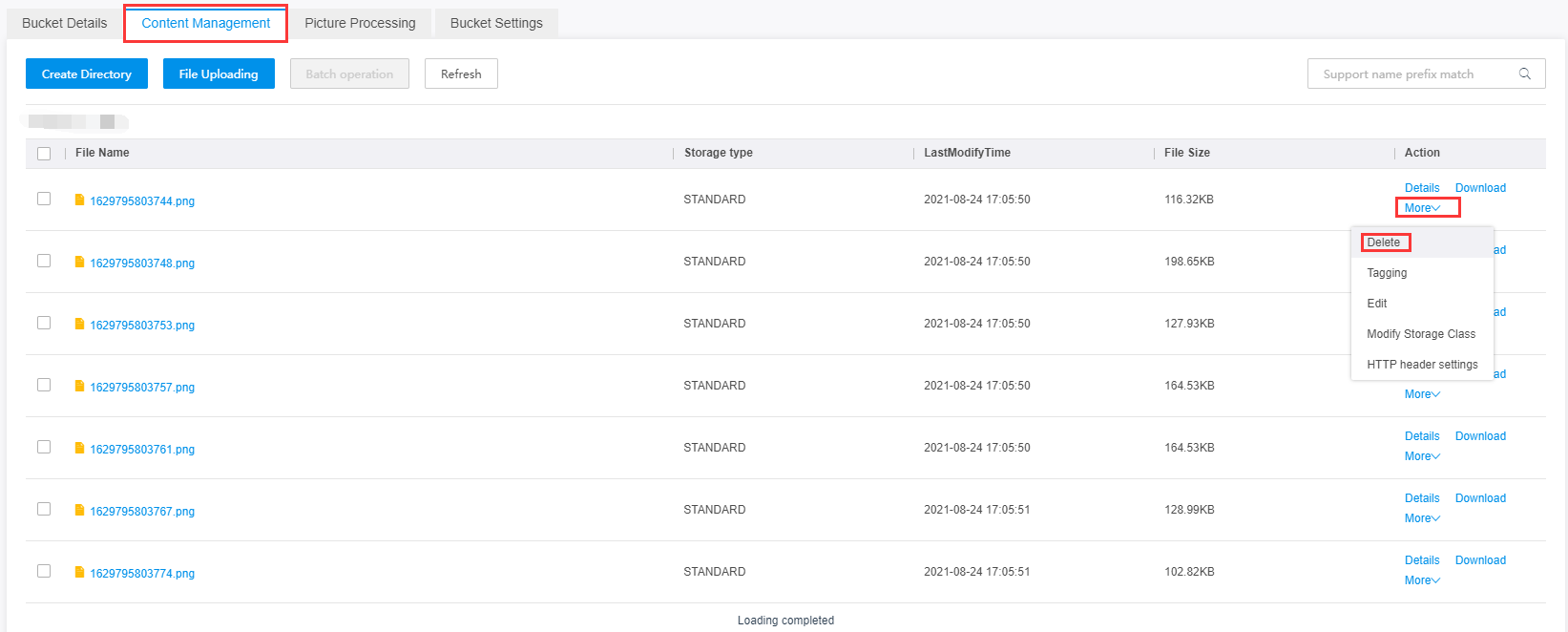Choose Delete from the More menu
The width and height of the screenshot is (1568, 632).
click(1384, 242)
